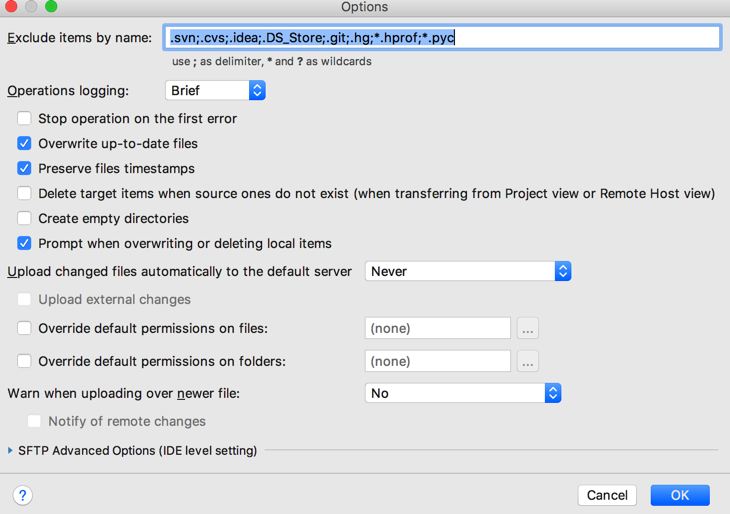The image size is (730, 514).
Task: Enable Override default permissions on folders
Action: point(25,361)
